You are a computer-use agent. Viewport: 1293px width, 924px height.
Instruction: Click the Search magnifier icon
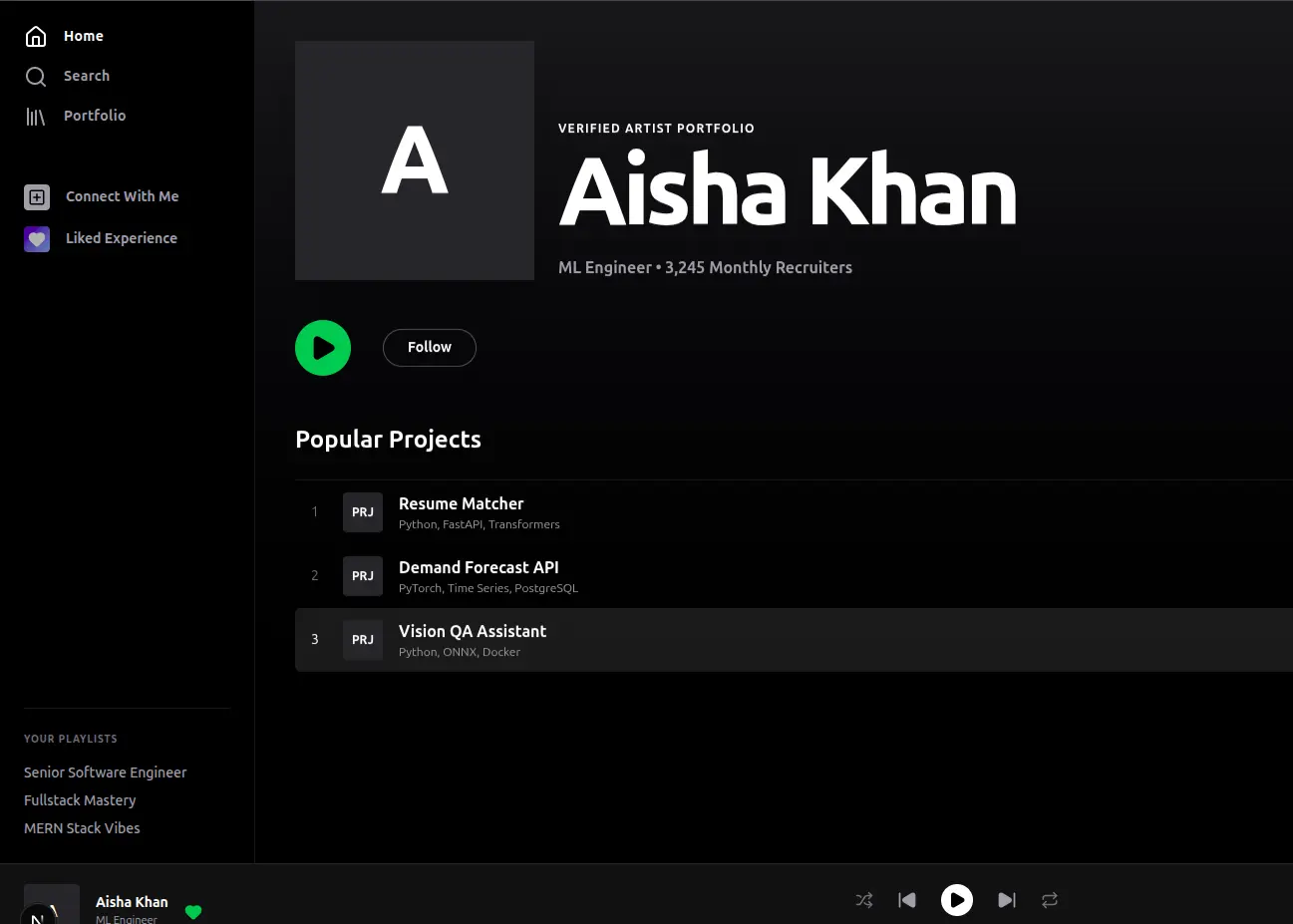point(36,77)
